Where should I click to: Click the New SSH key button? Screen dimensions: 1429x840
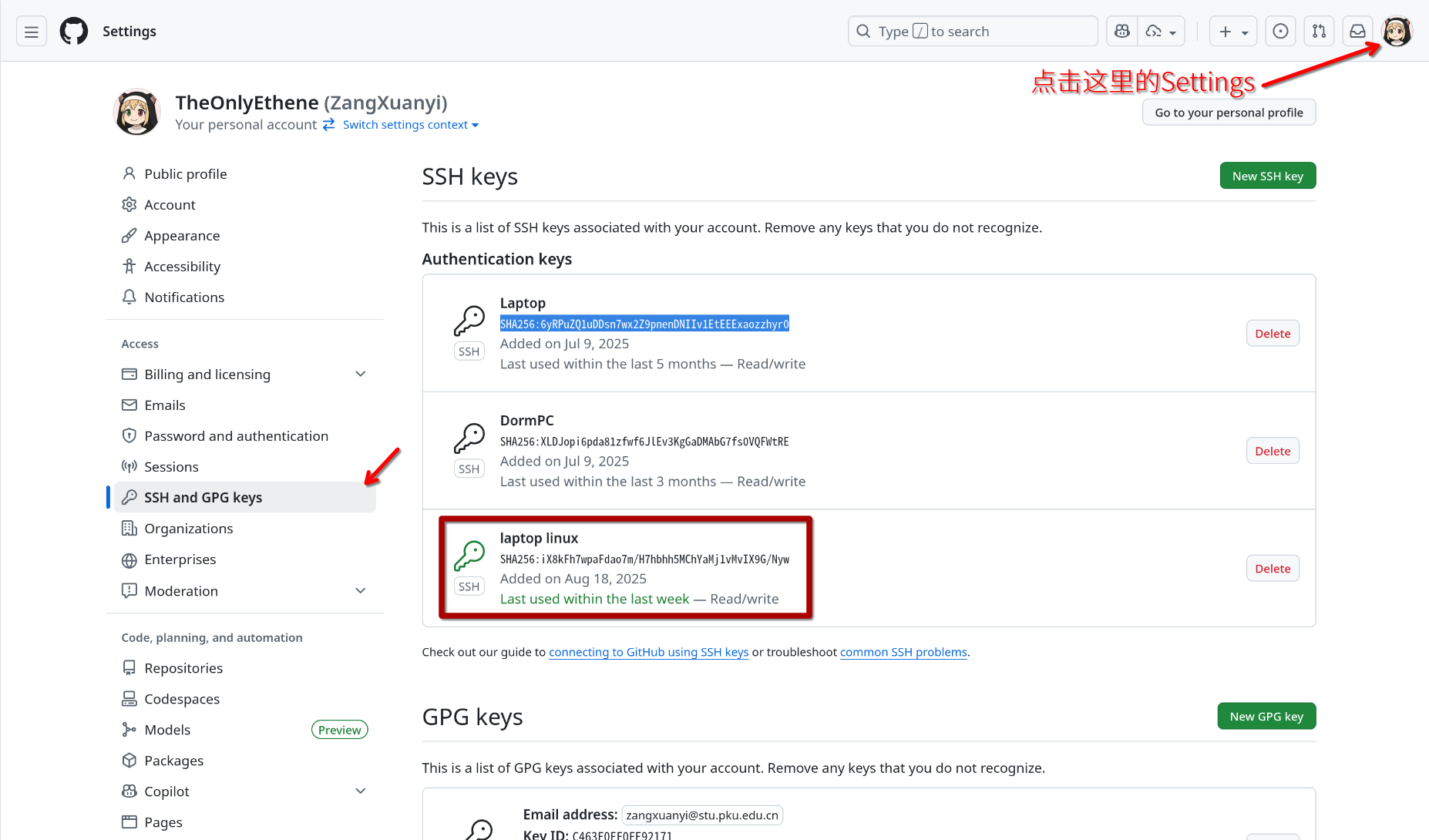coord(1267,175)
